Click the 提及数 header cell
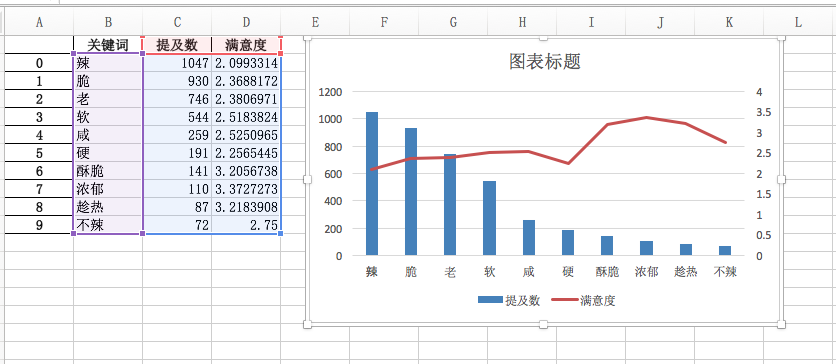836x364 pixels. pos(177,45)
